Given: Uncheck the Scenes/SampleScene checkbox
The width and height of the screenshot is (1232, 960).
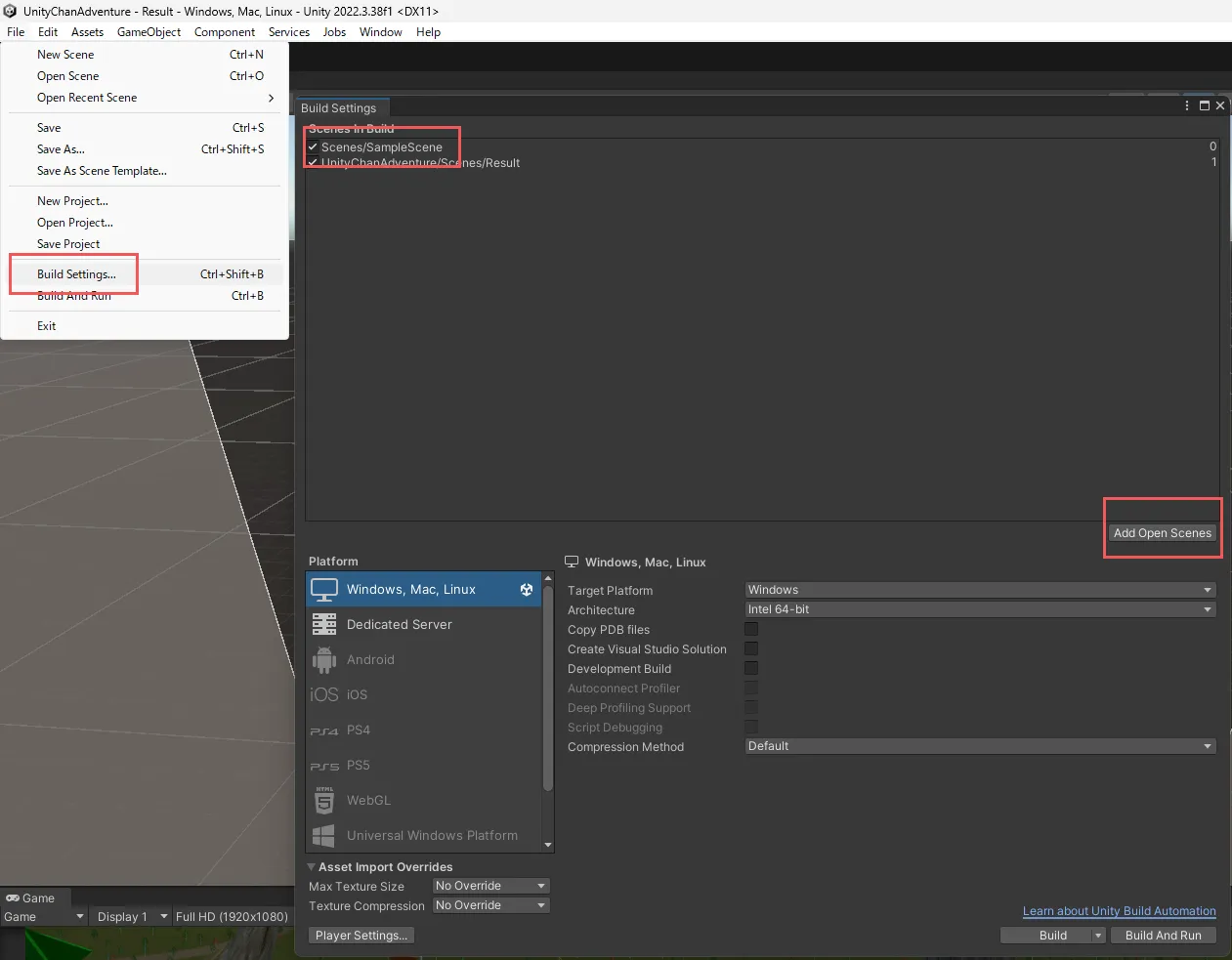Looking at the screenshot, I should 313,147.
